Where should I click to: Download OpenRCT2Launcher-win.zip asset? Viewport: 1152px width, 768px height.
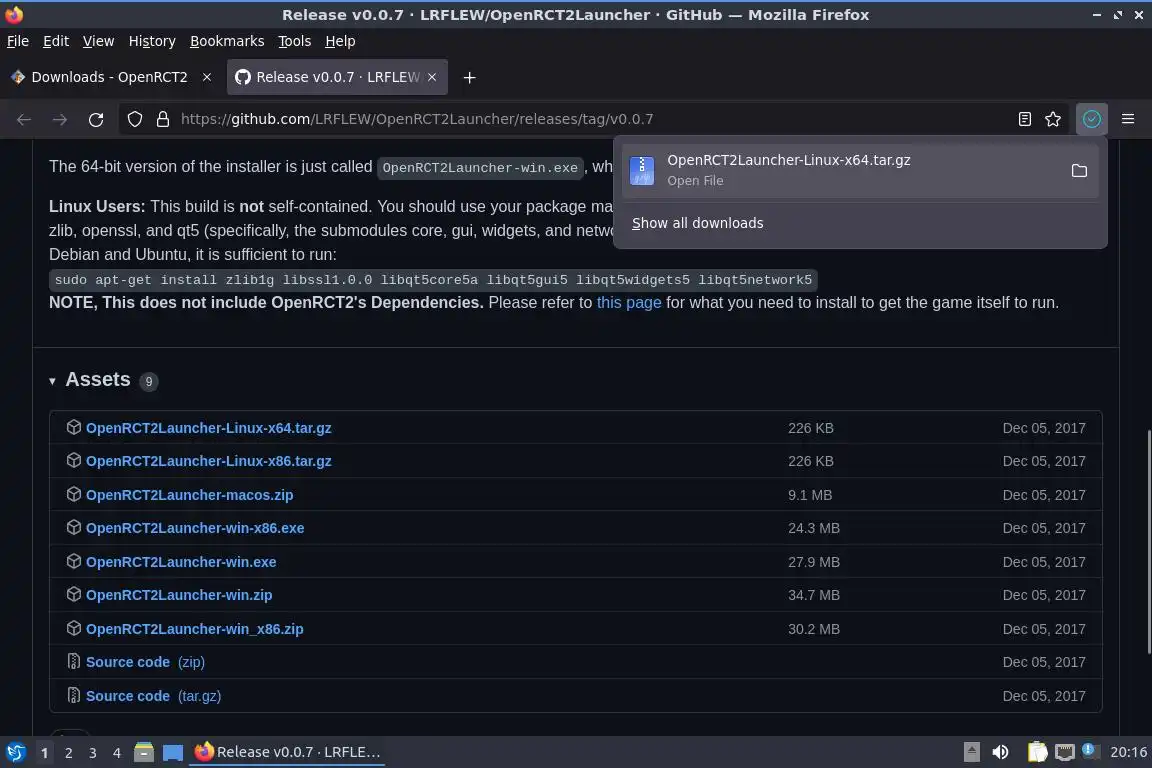click(x=179, y=595)
